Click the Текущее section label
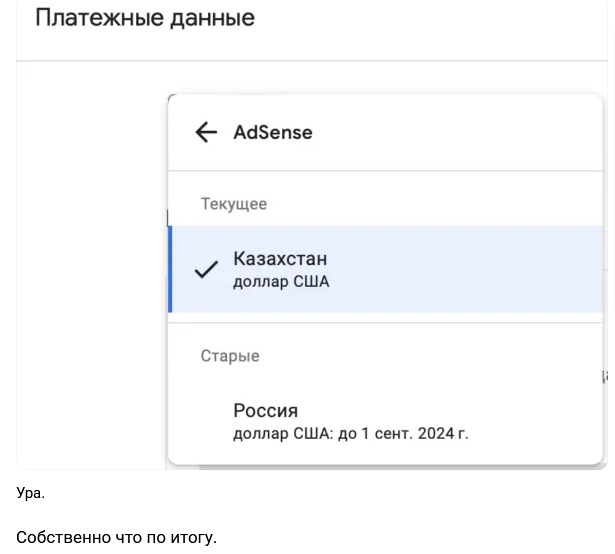Viewport: 615px width, 554px height. pyautogui.click(x=234, y=204)
